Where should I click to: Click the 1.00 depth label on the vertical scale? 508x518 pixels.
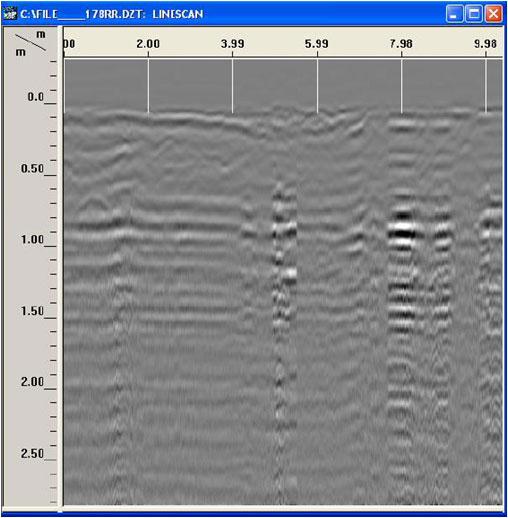pyautogui.click(x=32, y=240)
